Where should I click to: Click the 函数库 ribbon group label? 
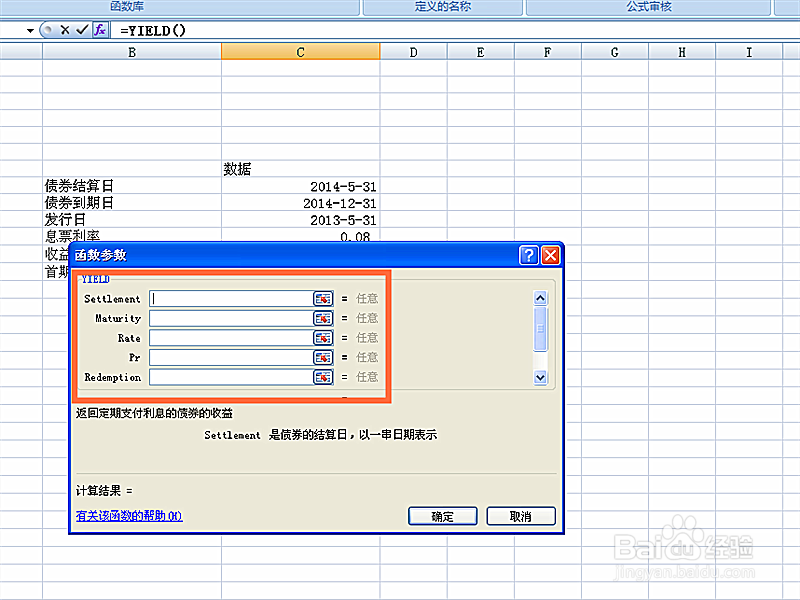127,7
